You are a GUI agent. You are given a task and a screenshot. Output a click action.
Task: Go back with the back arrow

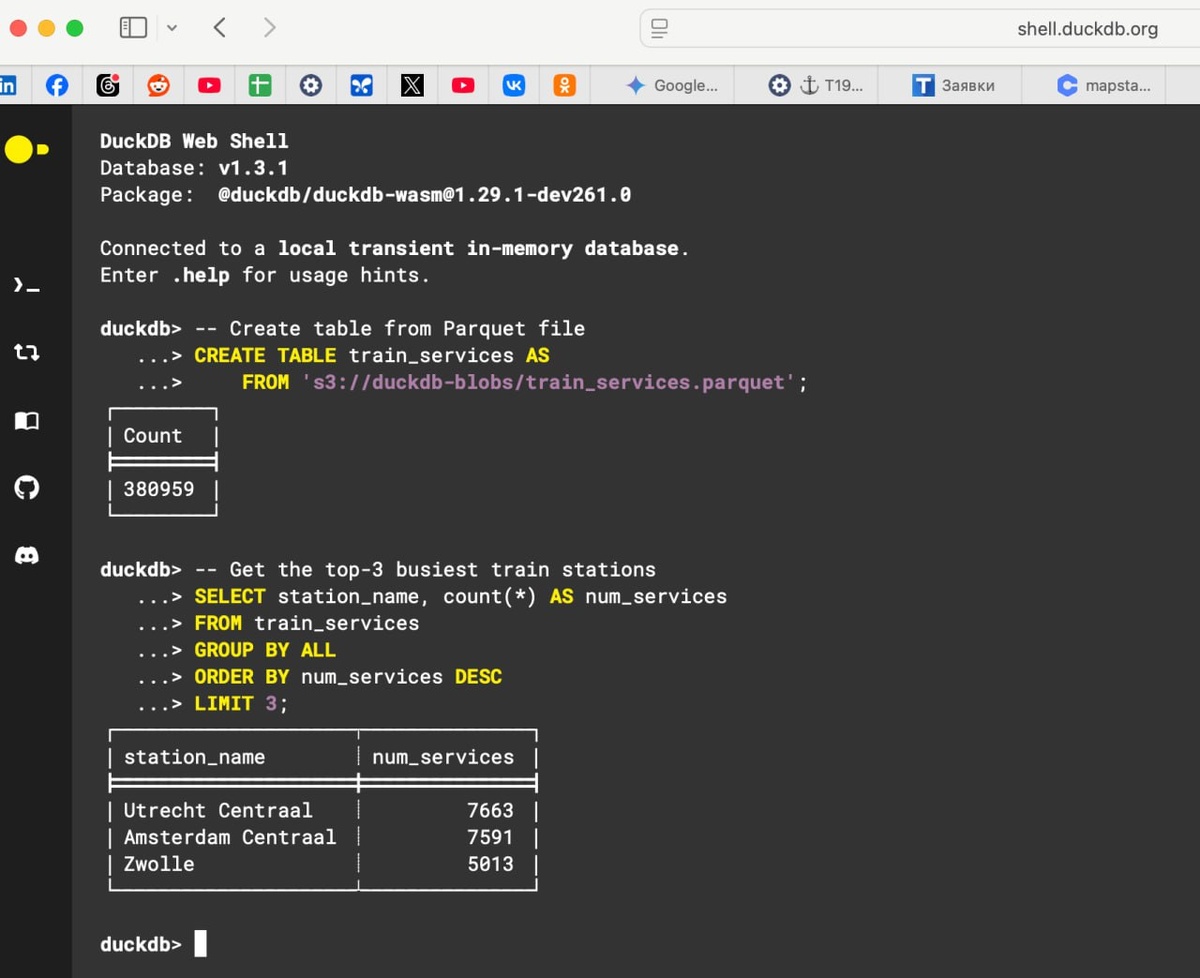(220, 28)
